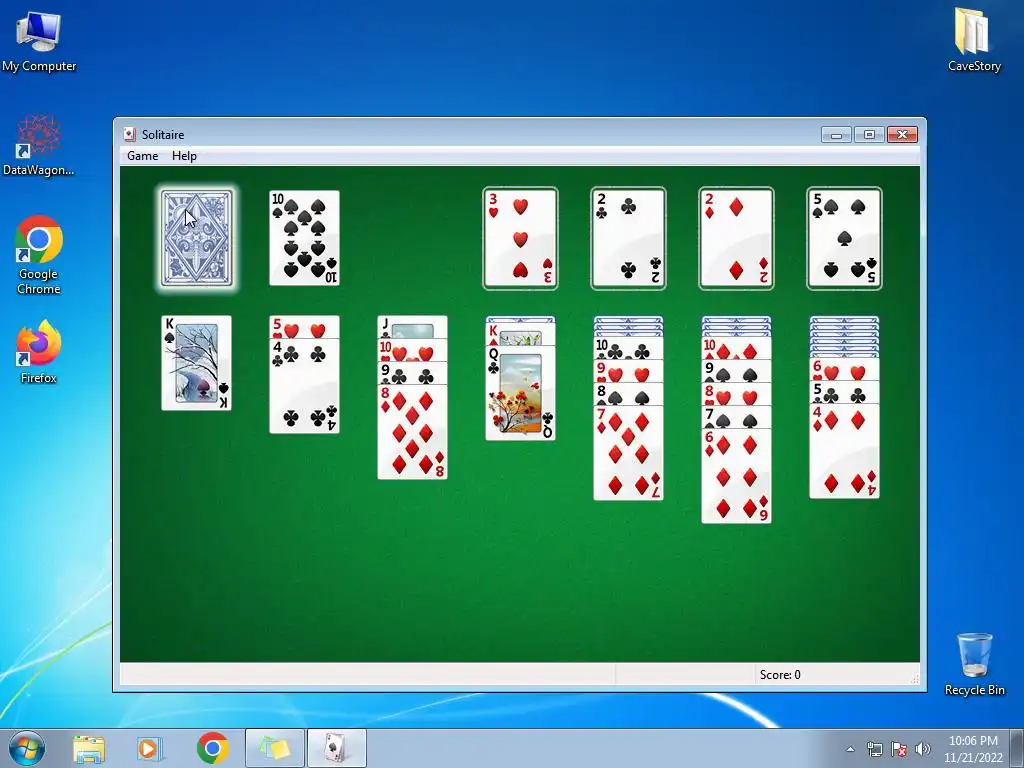Viewport: 1024px width, 768px height.
Task: Draw a card from the stock deck
Action: [x=197, y=238]
